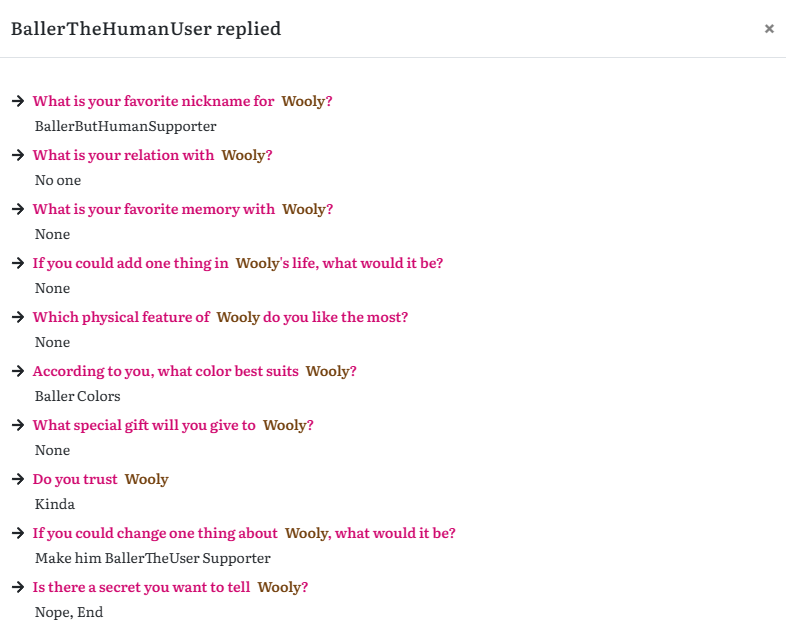Image resolution: width=786 pixels, height=626 pixels.
Task: Click the question about adding one thing in Wooly's life
Action: [238, 263]
